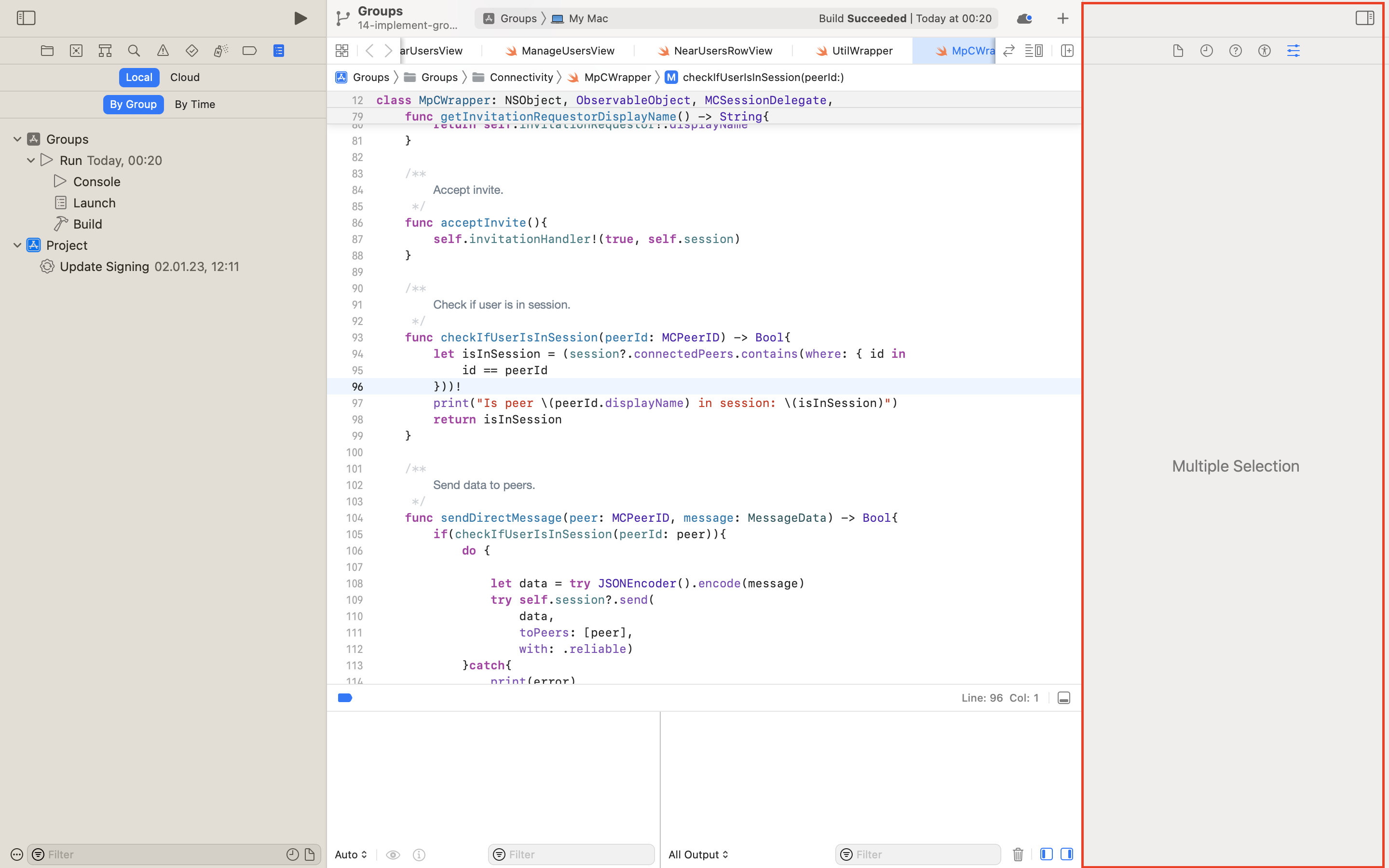
Task: Switch reports to Local
Action: click(x=139, y=77)
